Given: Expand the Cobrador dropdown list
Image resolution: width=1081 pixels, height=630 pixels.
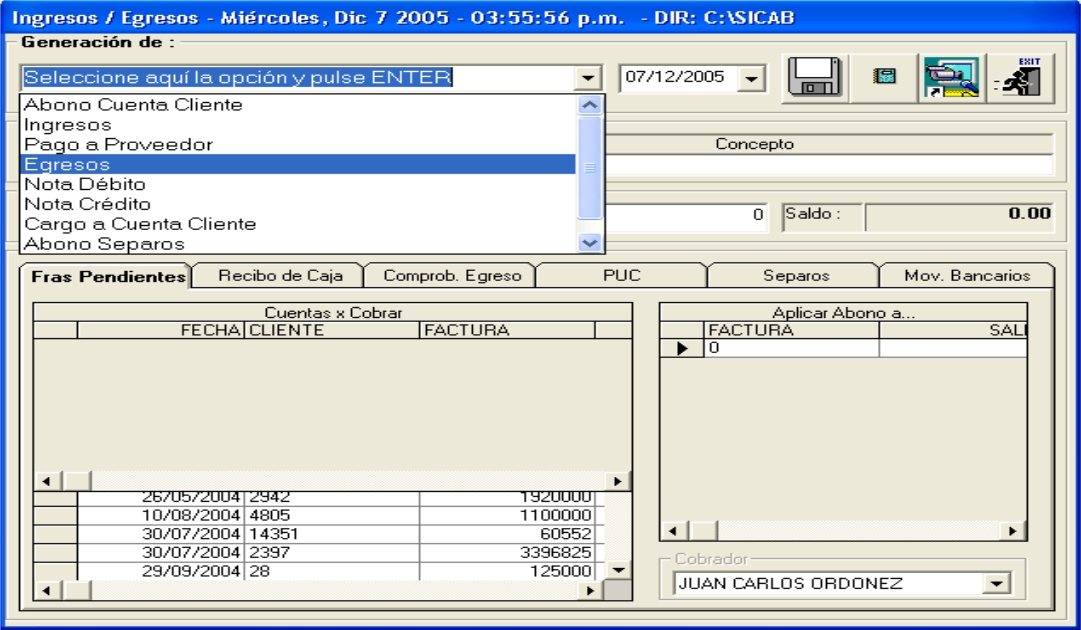Looking at the screenshot, I should (996, 584).
